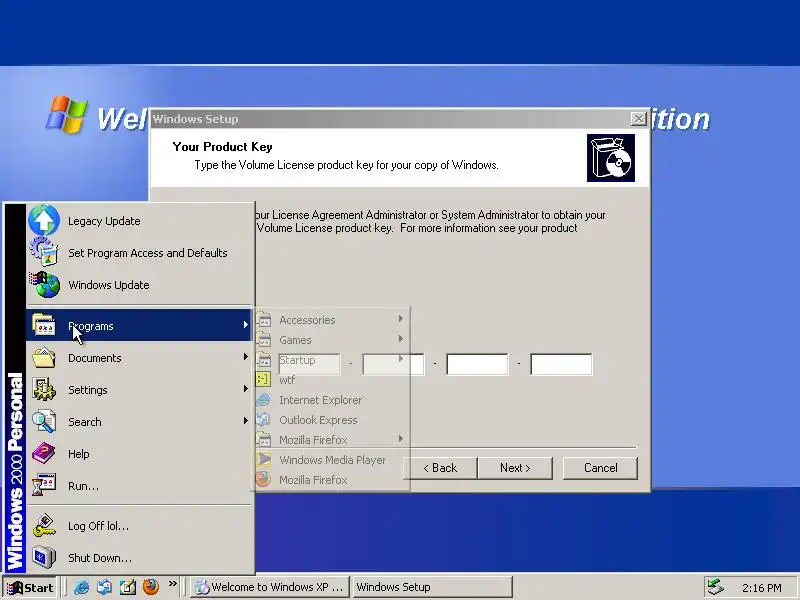Expand the Documents submenu arrow
The height and width of the screenshot is (600, 800).
245,357
